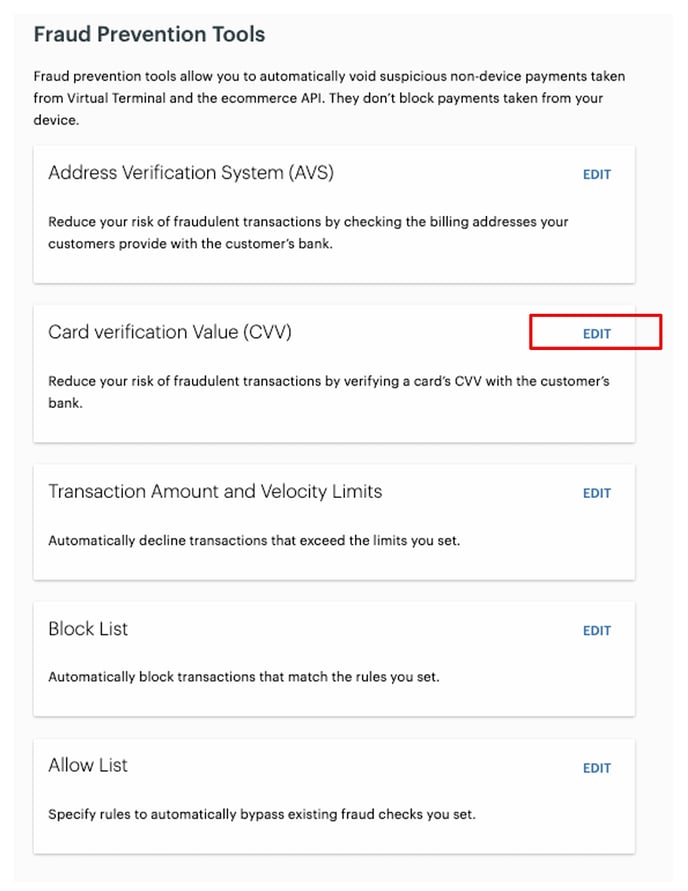The image size is (688, 891).
Task: Click the highlighted EDIT button in red box
Action: pos(596,332)
